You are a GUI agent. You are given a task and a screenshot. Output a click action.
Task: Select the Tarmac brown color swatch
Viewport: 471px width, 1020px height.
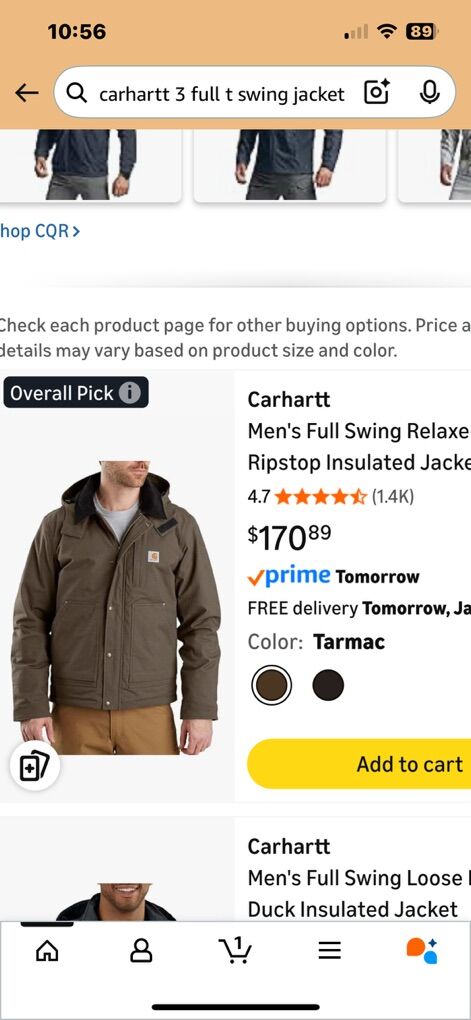(271, 685)
